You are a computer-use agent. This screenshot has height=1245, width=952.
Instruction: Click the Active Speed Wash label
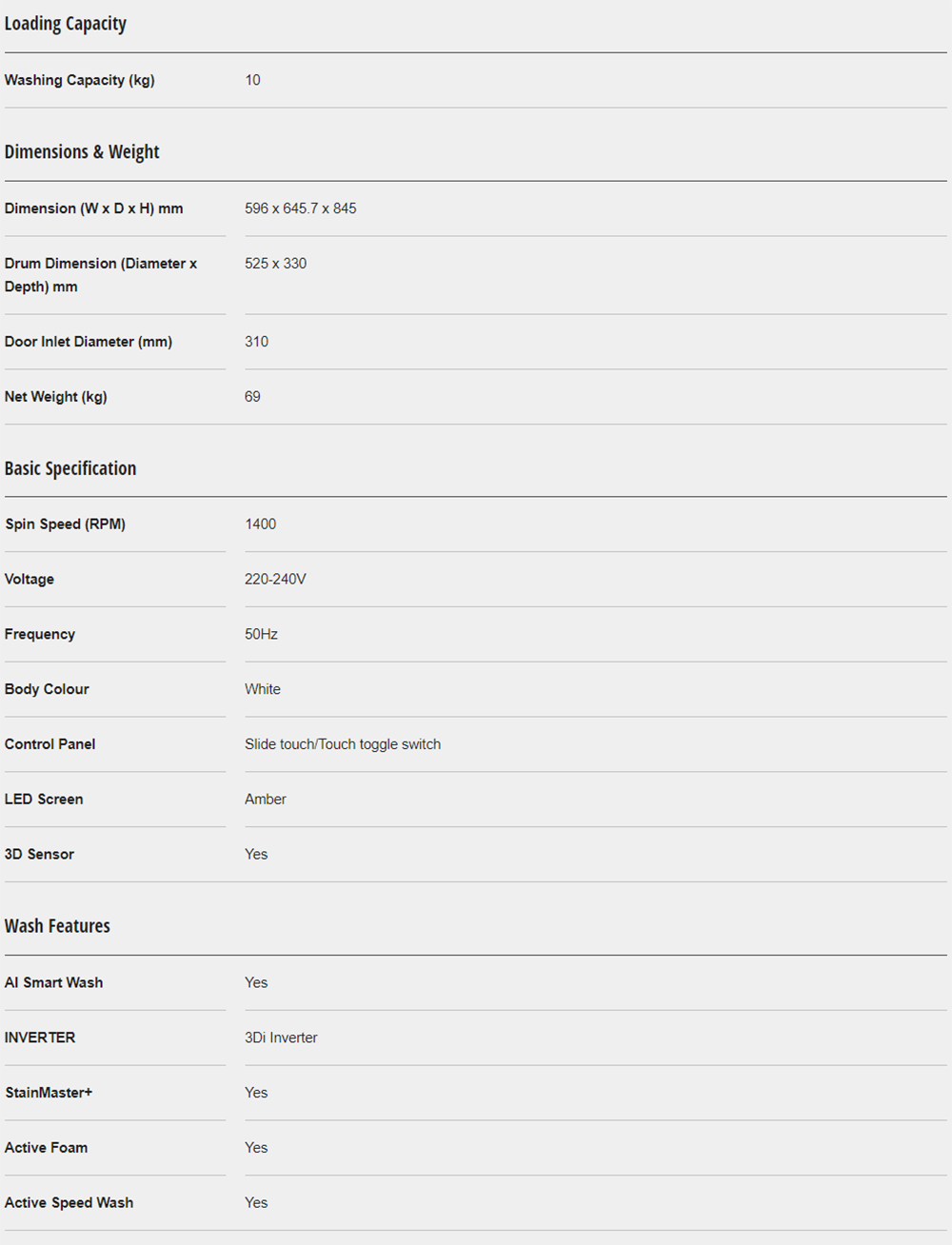point(69,1203)
